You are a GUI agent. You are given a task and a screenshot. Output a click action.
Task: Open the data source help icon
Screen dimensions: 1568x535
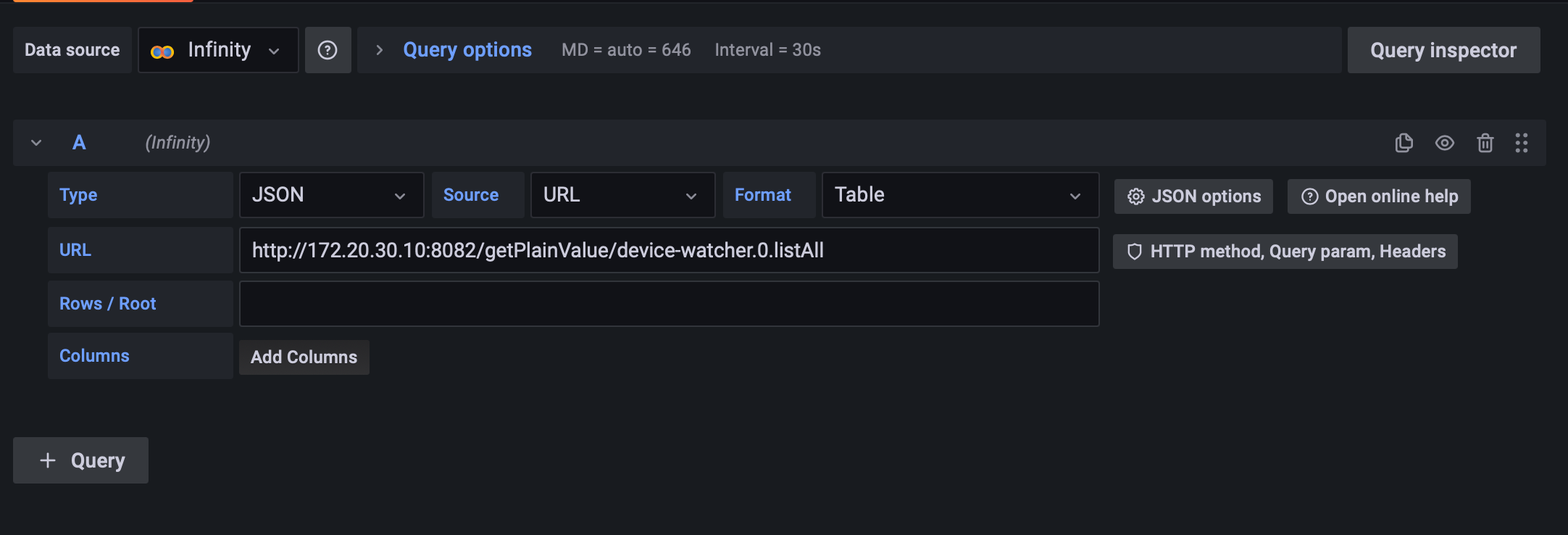[328, 50]
